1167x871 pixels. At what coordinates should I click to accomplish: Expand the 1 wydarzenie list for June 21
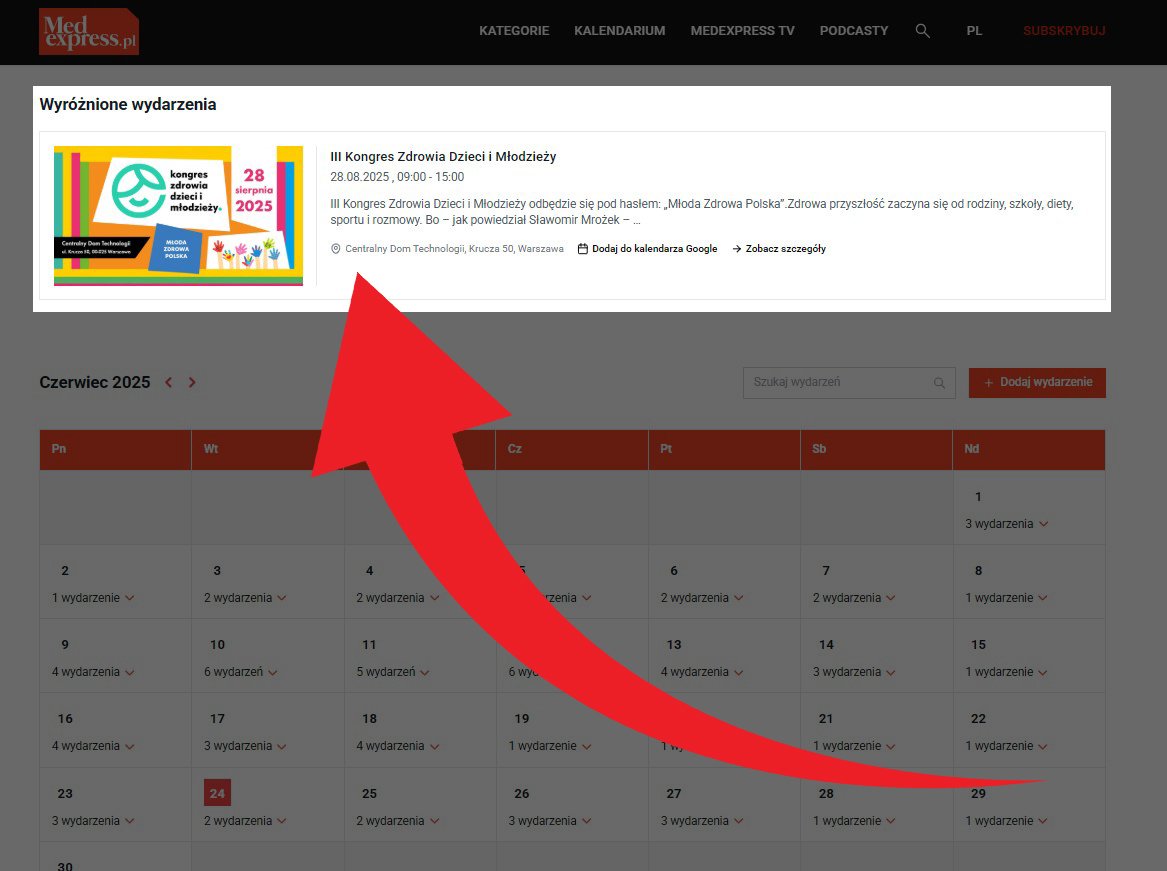tap(854, 746)
